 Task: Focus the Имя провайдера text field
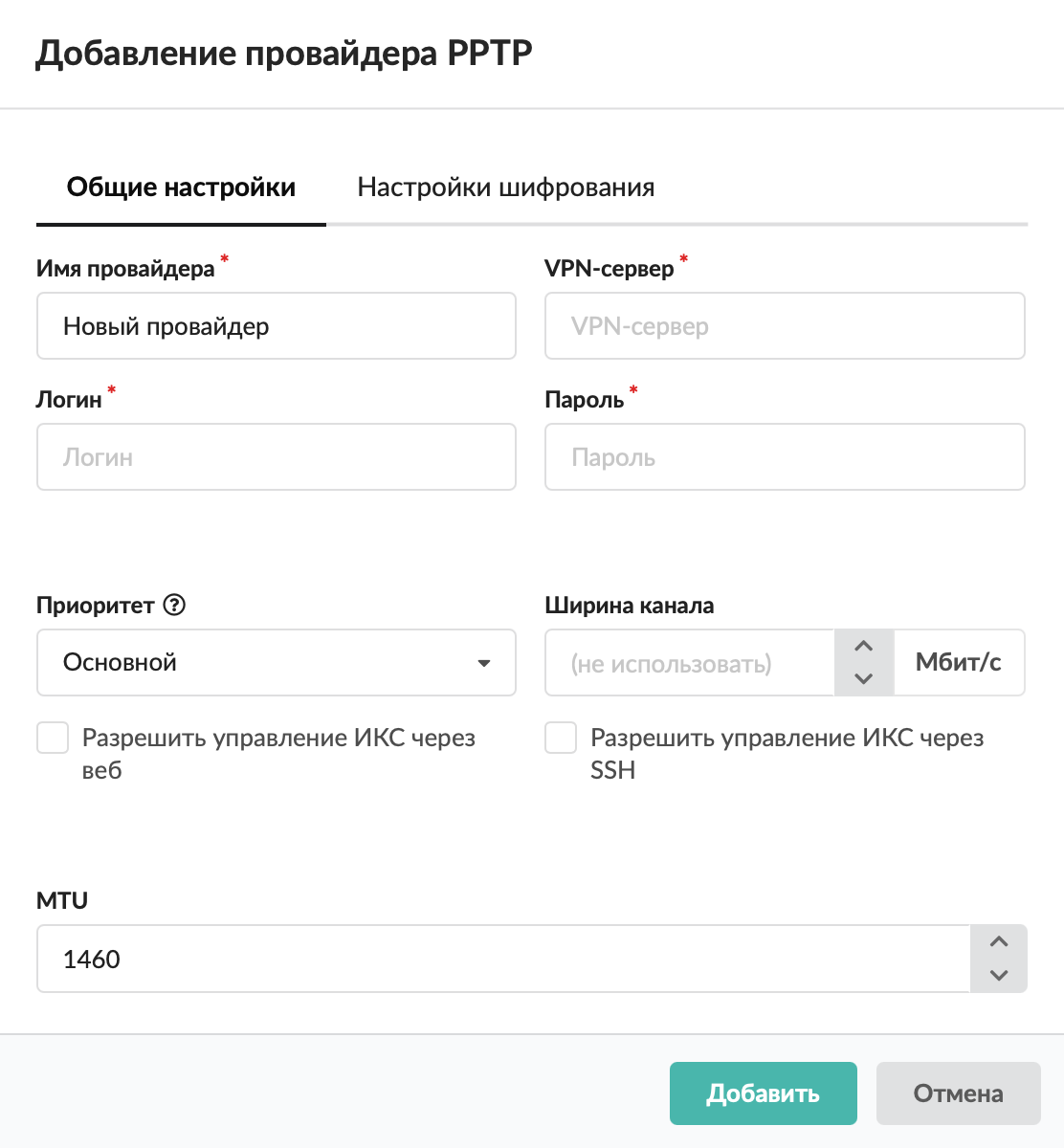[276, 326]
